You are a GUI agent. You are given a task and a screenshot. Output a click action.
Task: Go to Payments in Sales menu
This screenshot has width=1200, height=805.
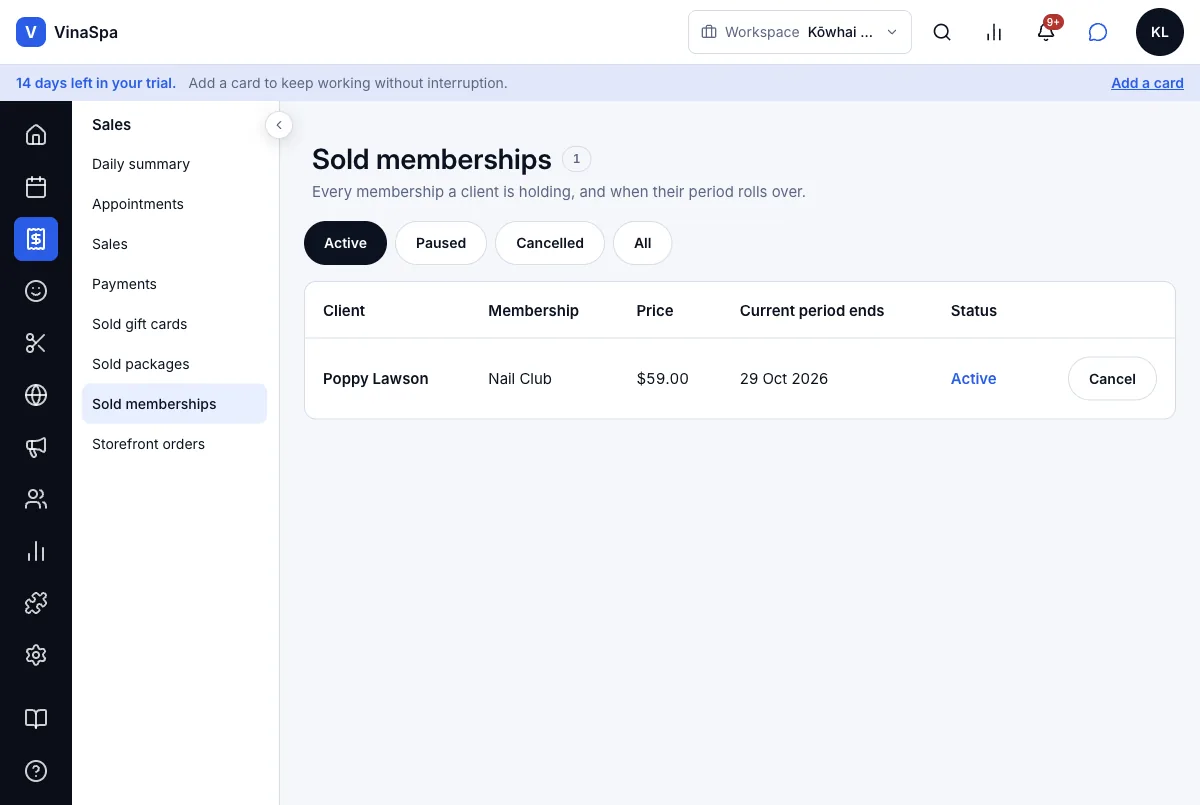tap(174, 284)
